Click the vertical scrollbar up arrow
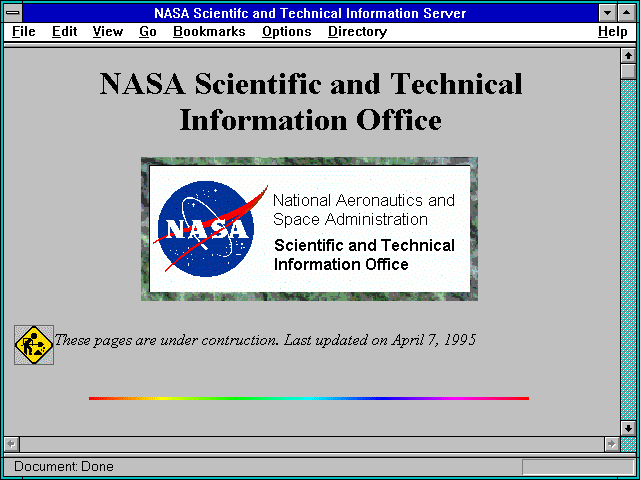This screenshot has height=480, width=640. [628, 56]
